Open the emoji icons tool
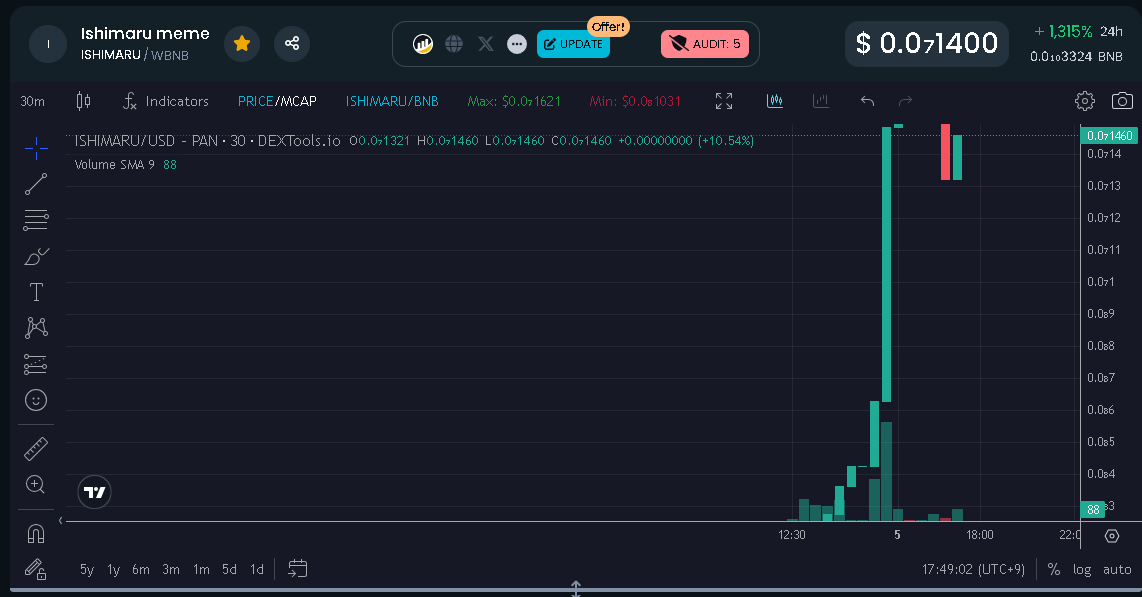Screen dimensions: 1142x597 coord(36,400)
